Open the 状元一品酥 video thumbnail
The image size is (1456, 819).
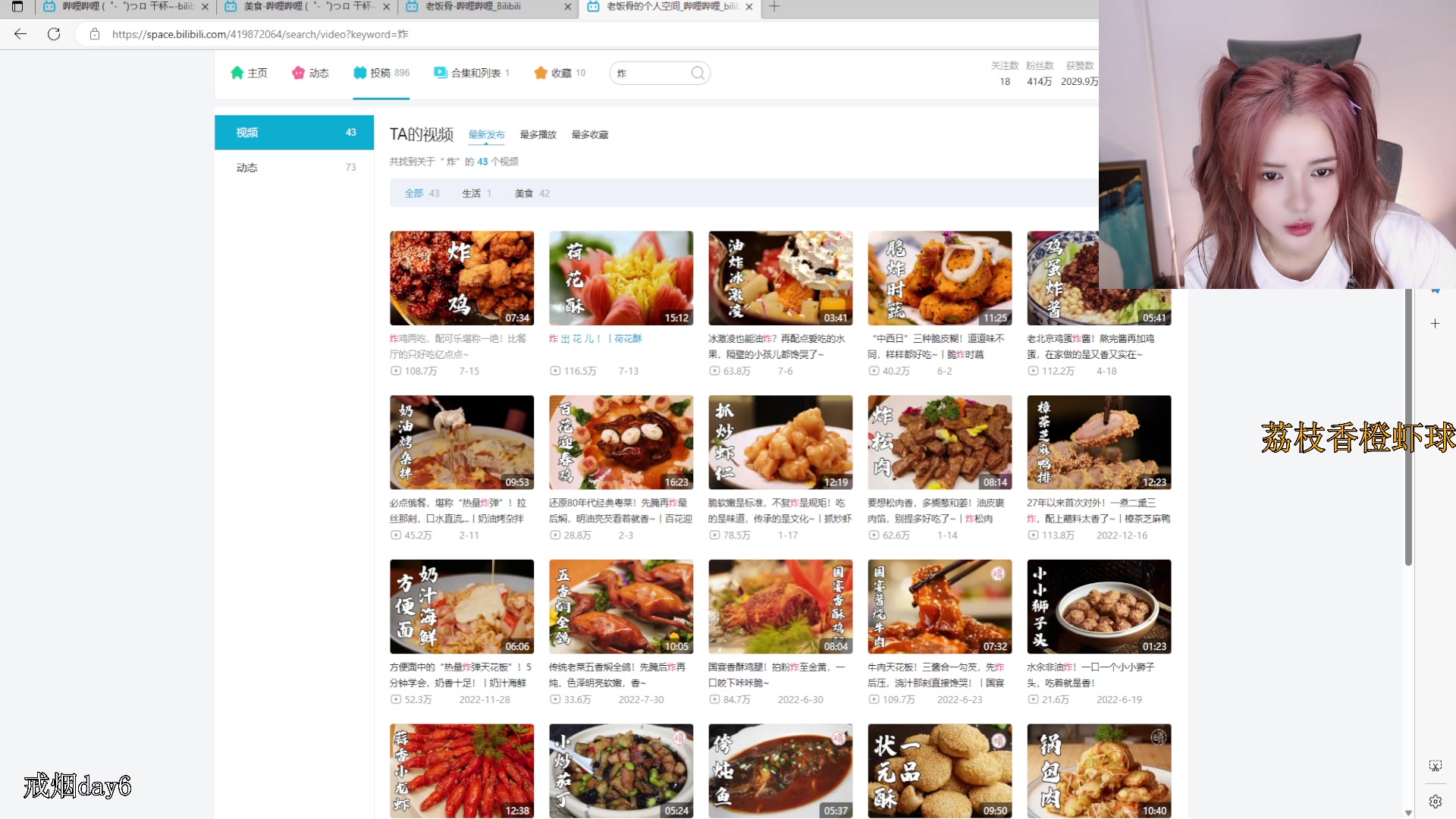940,770
